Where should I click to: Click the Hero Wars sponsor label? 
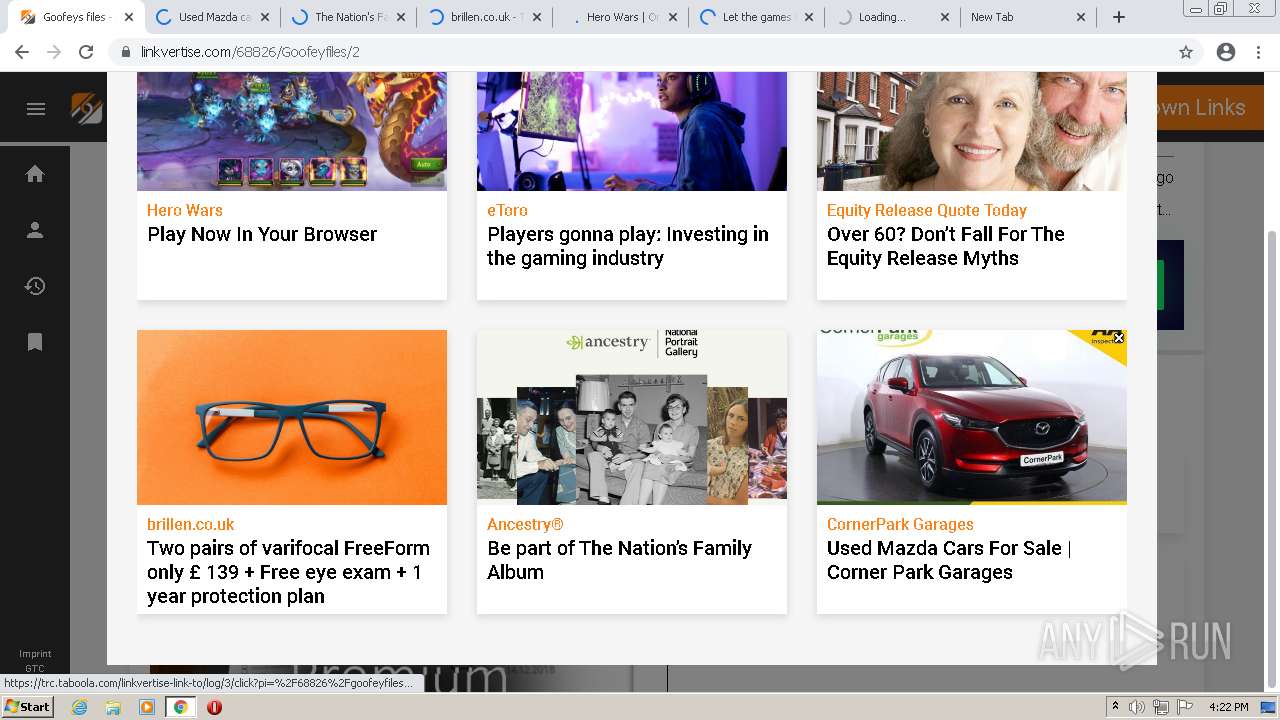click(x=185, y=210)
